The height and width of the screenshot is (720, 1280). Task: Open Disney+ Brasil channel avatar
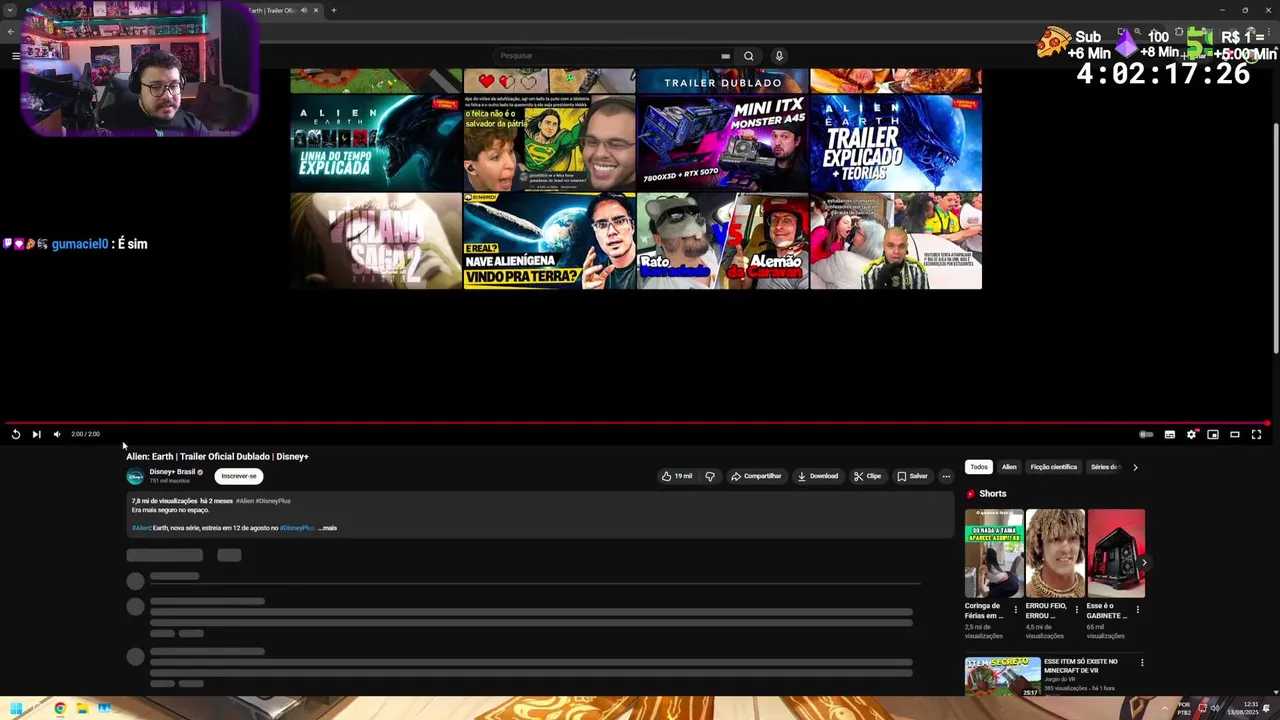pos(135,476)
